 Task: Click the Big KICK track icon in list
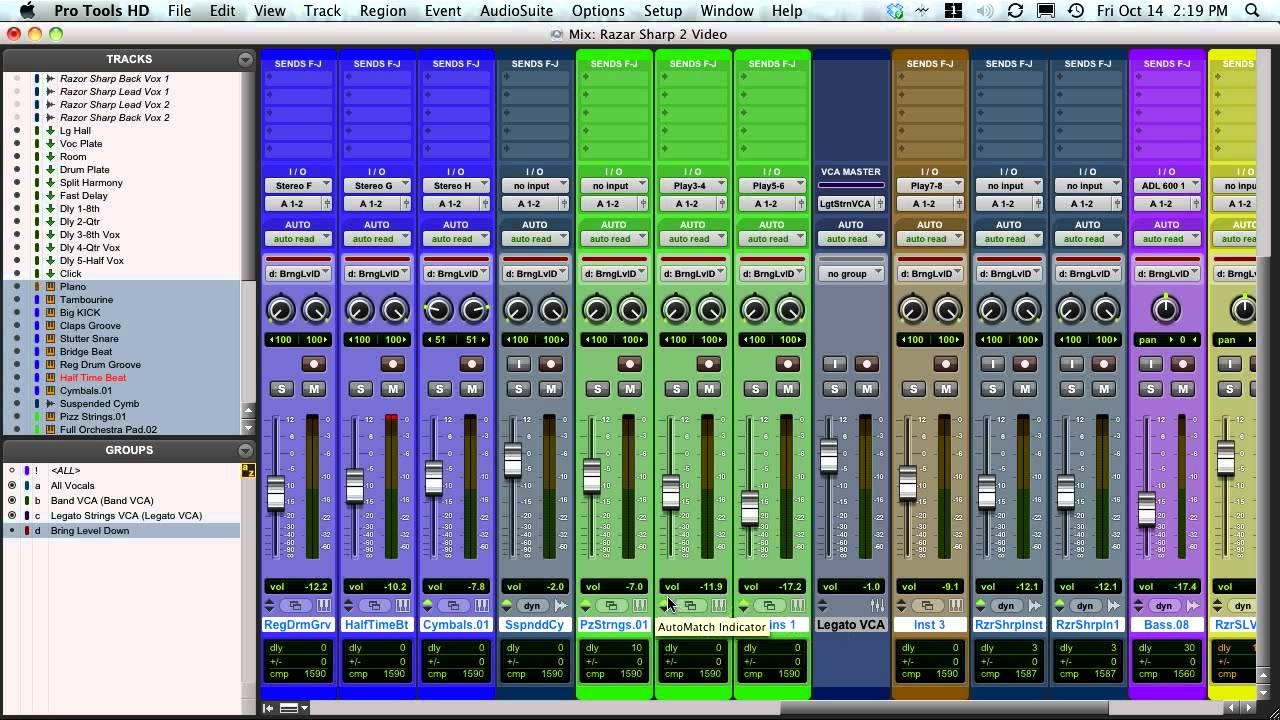tap(50, 313)
